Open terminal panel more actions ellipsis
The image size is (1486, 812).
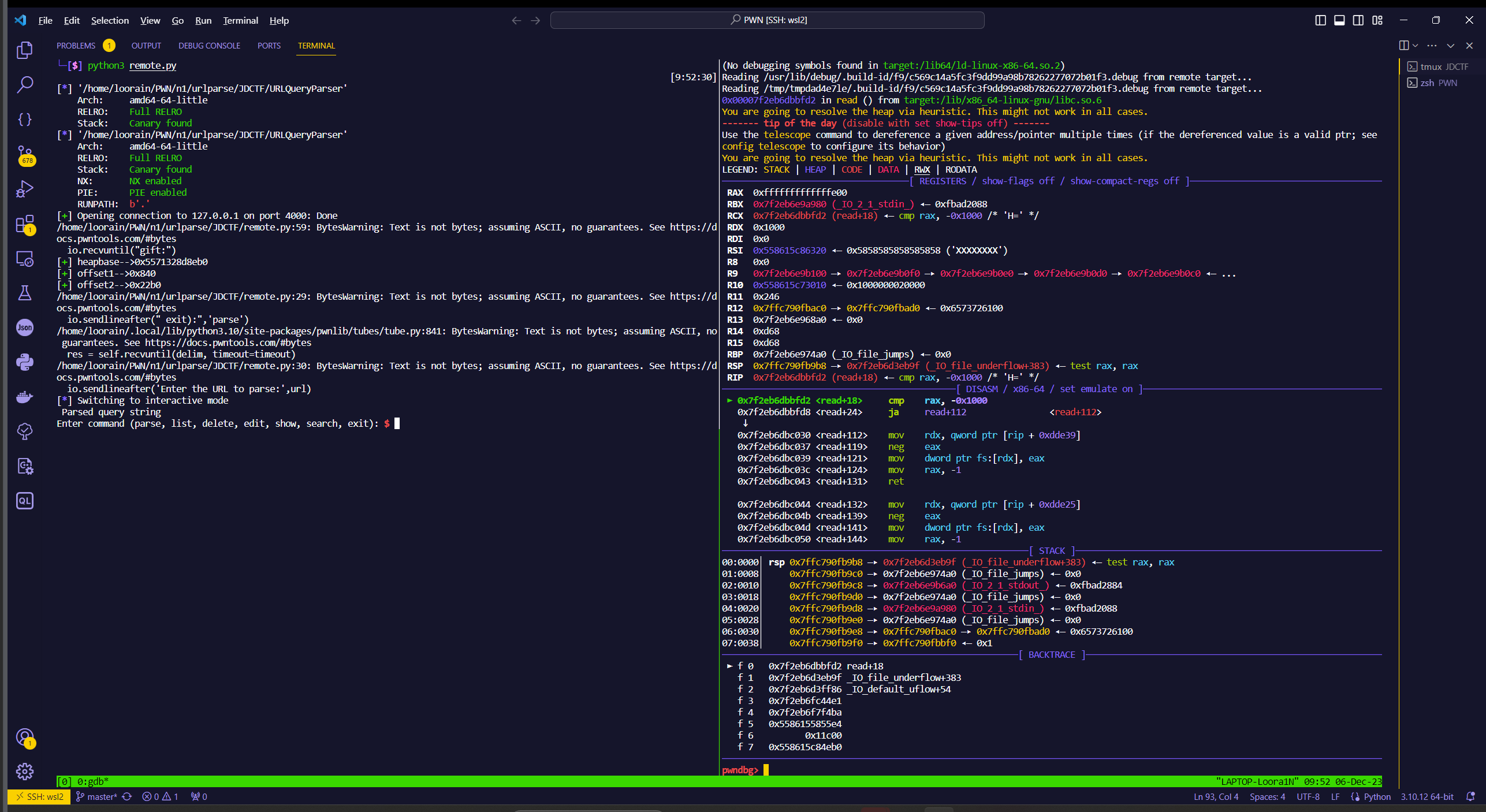1432,46
